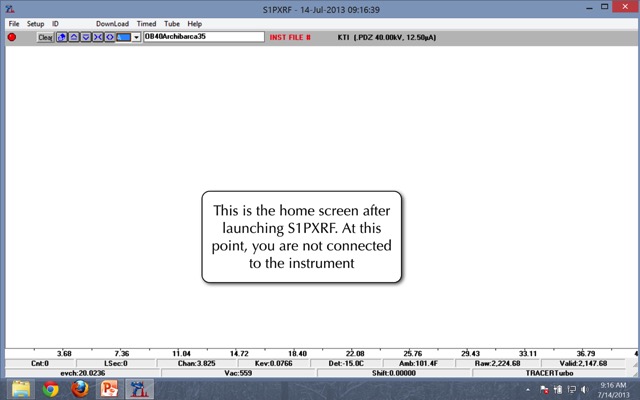This screenshot has height=400, width=640.
Task: Click the Clear button in toolbar
Action: tap(45, 38)
